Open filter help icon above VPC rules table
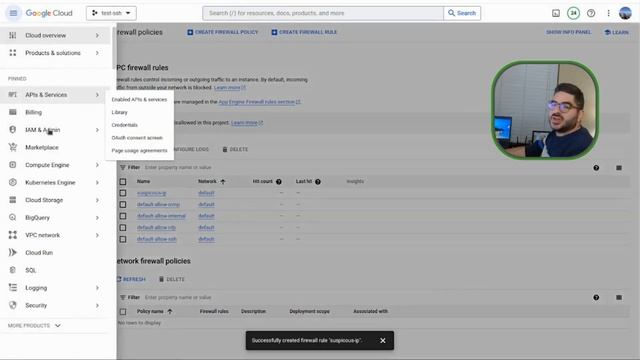Image resolution: width=640 pixels, height=360 pixels. point(596,168)
